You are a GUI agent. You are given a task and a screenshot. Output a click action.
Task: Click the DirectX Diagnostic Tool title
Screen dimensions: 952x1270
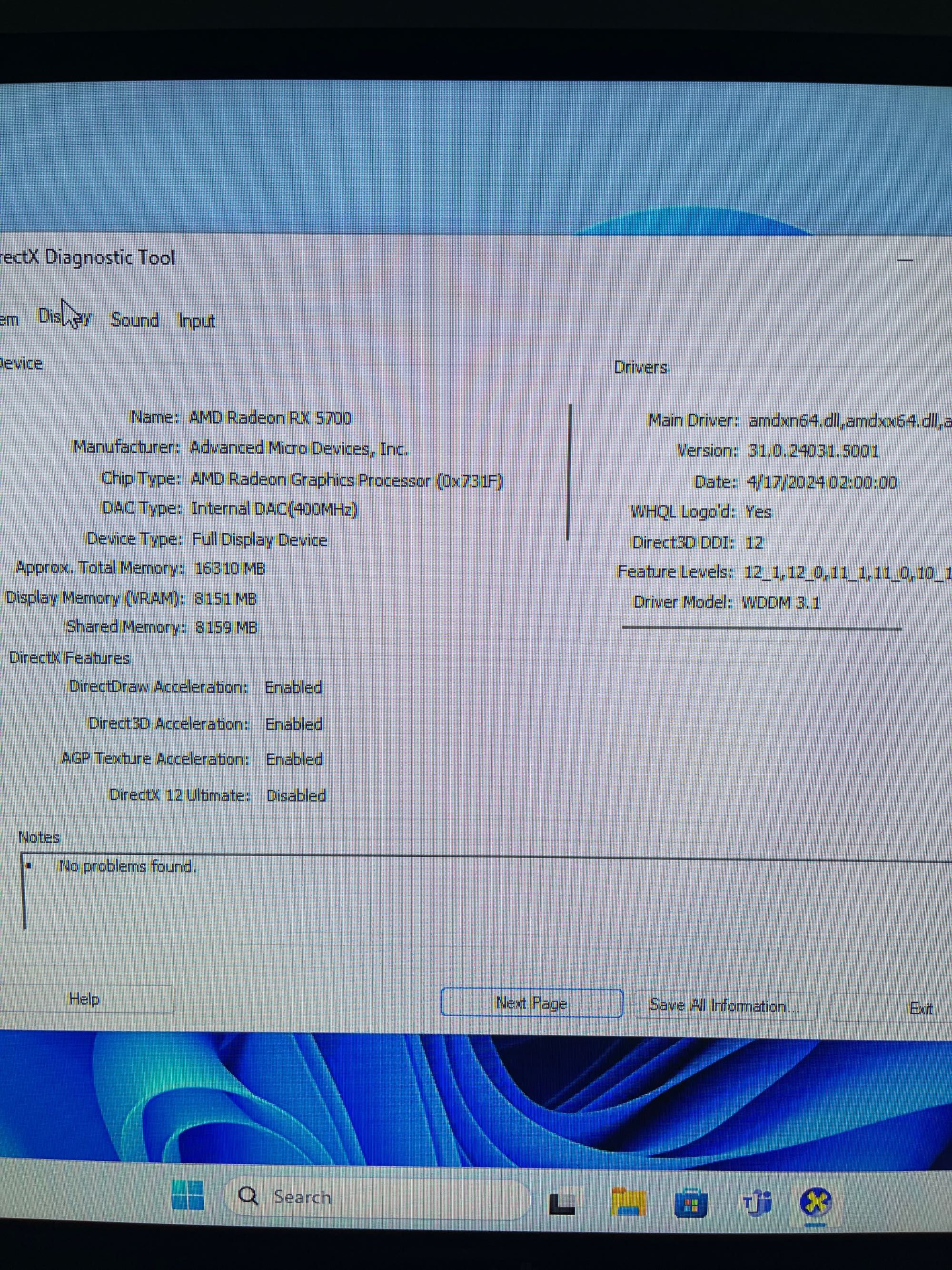(x=88, y=257)
